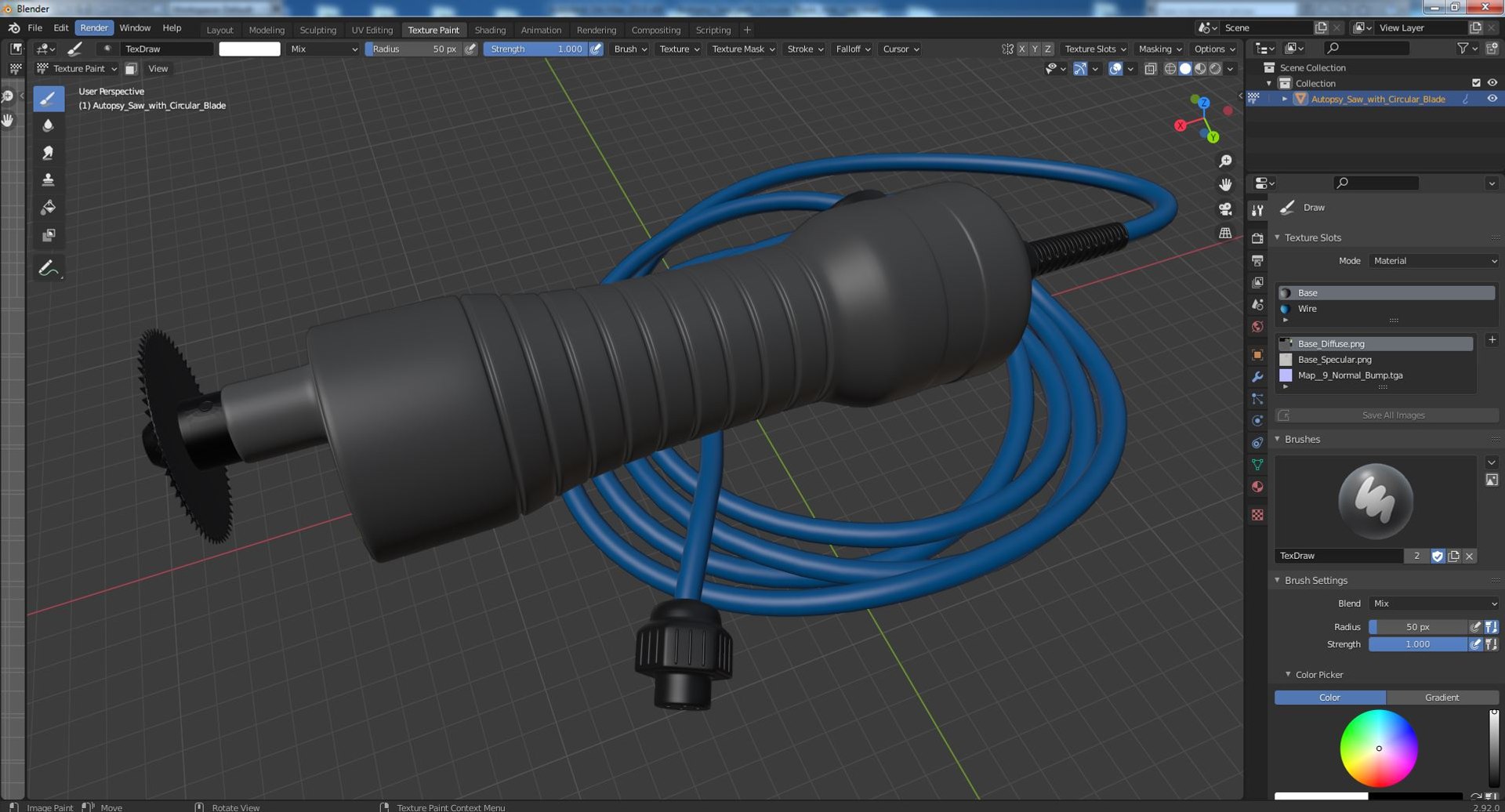Select the Soften tool

[x=48, y=125]
